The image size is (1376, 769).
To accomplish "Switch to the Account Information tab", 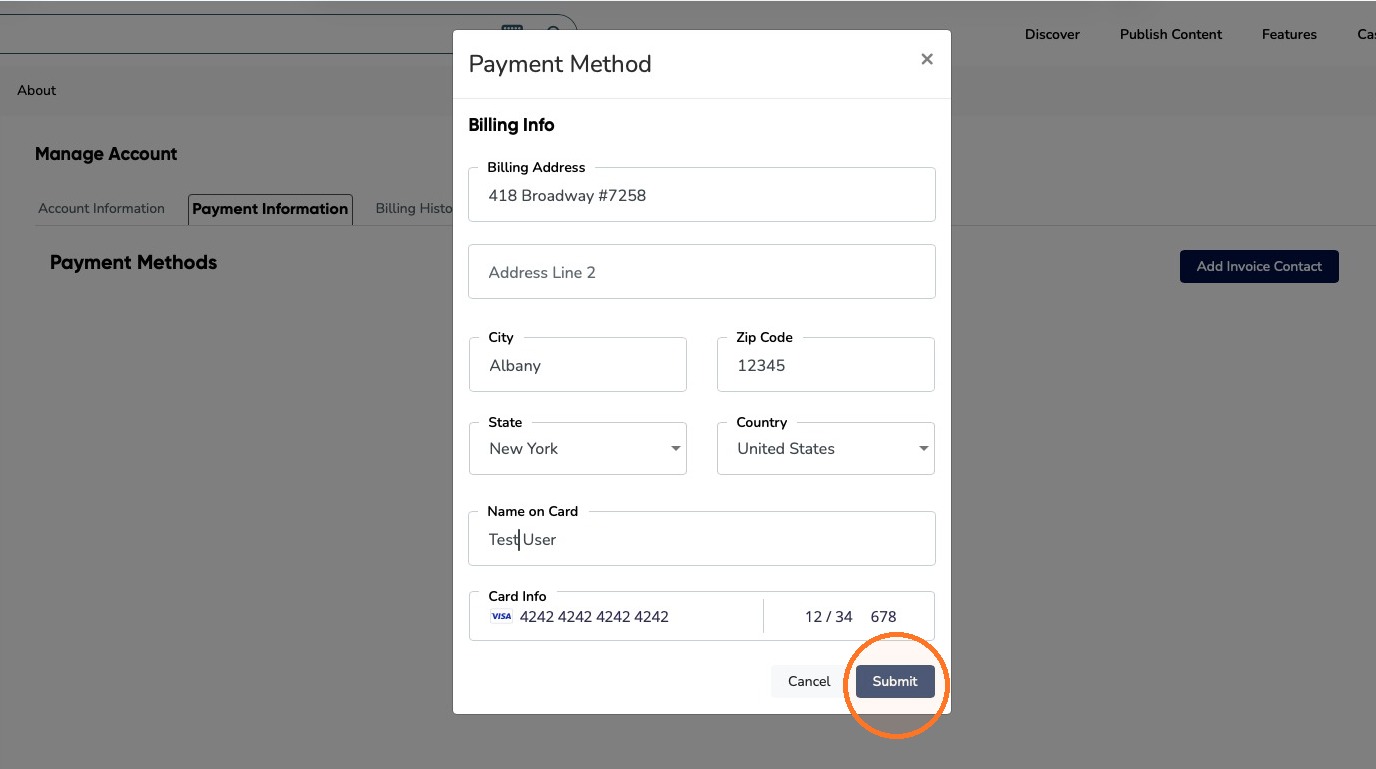I will pyautogui.click(x=102, y=209).
